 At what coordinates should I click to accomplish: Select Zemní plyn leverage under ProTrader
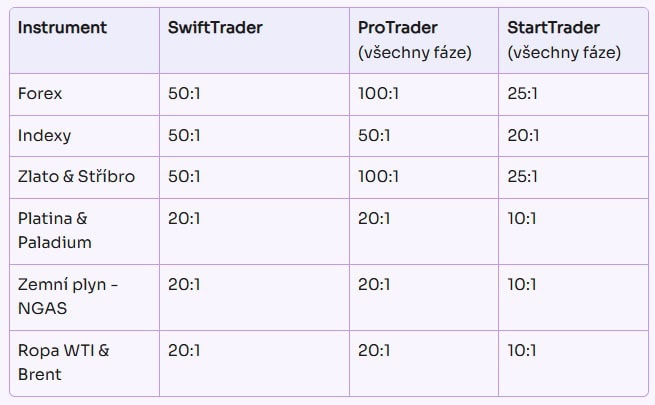(374, 284)
